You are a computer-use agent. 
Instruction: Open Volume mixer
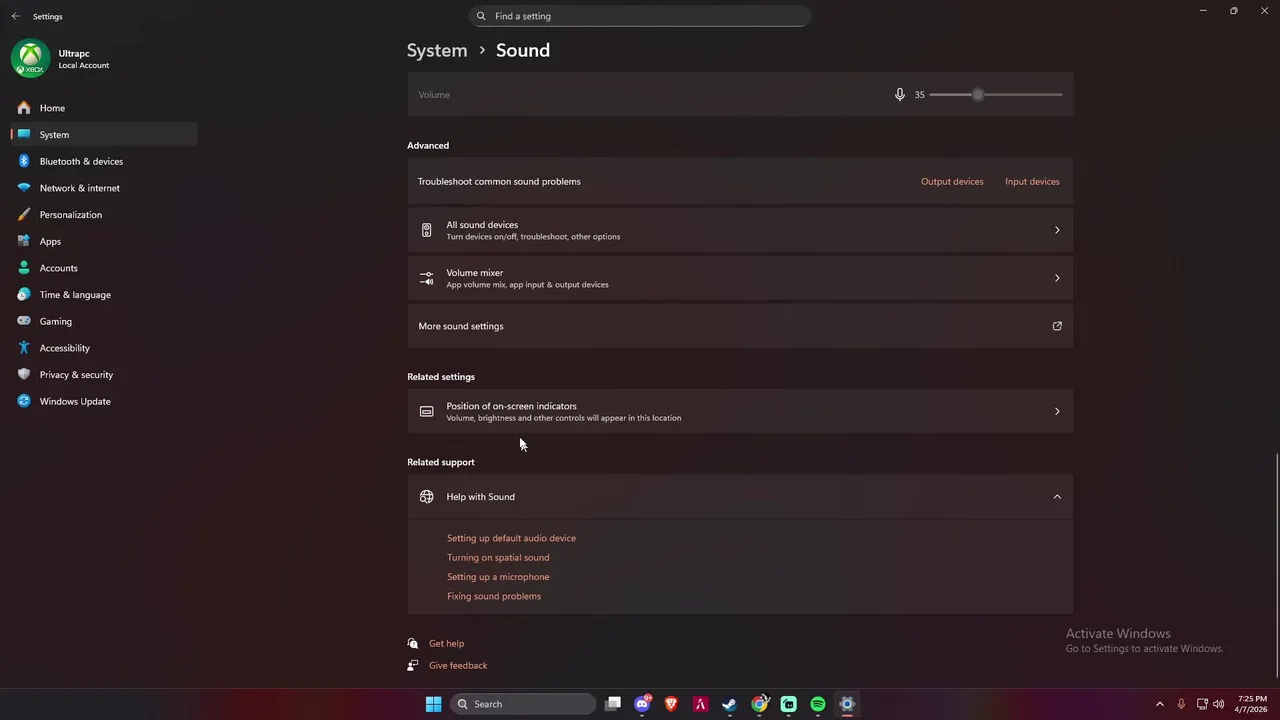coord(740,278)
